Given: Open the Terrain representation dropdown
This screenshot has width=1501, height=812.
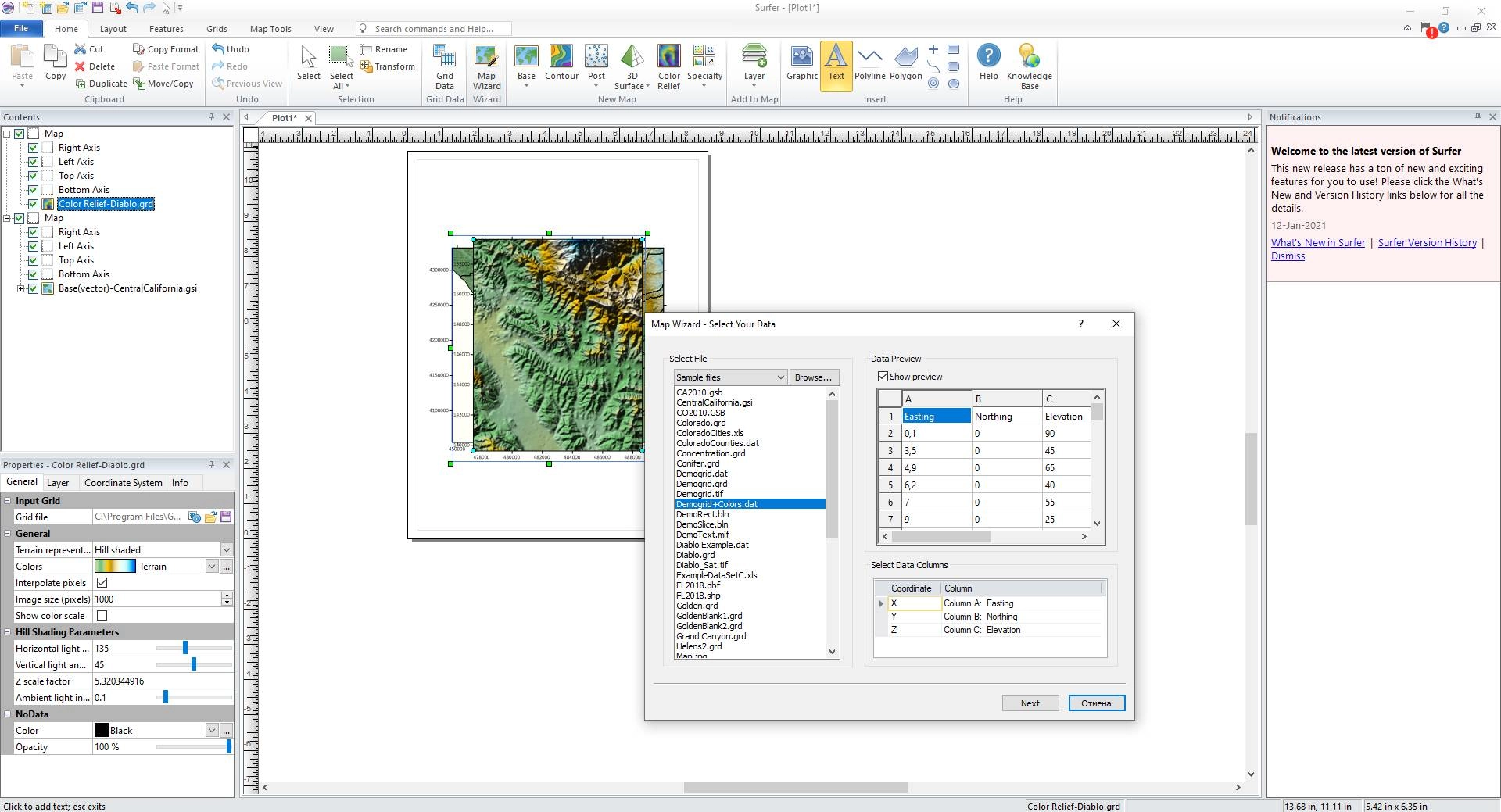Looking at the screenshot, I should tap(226, 550).
